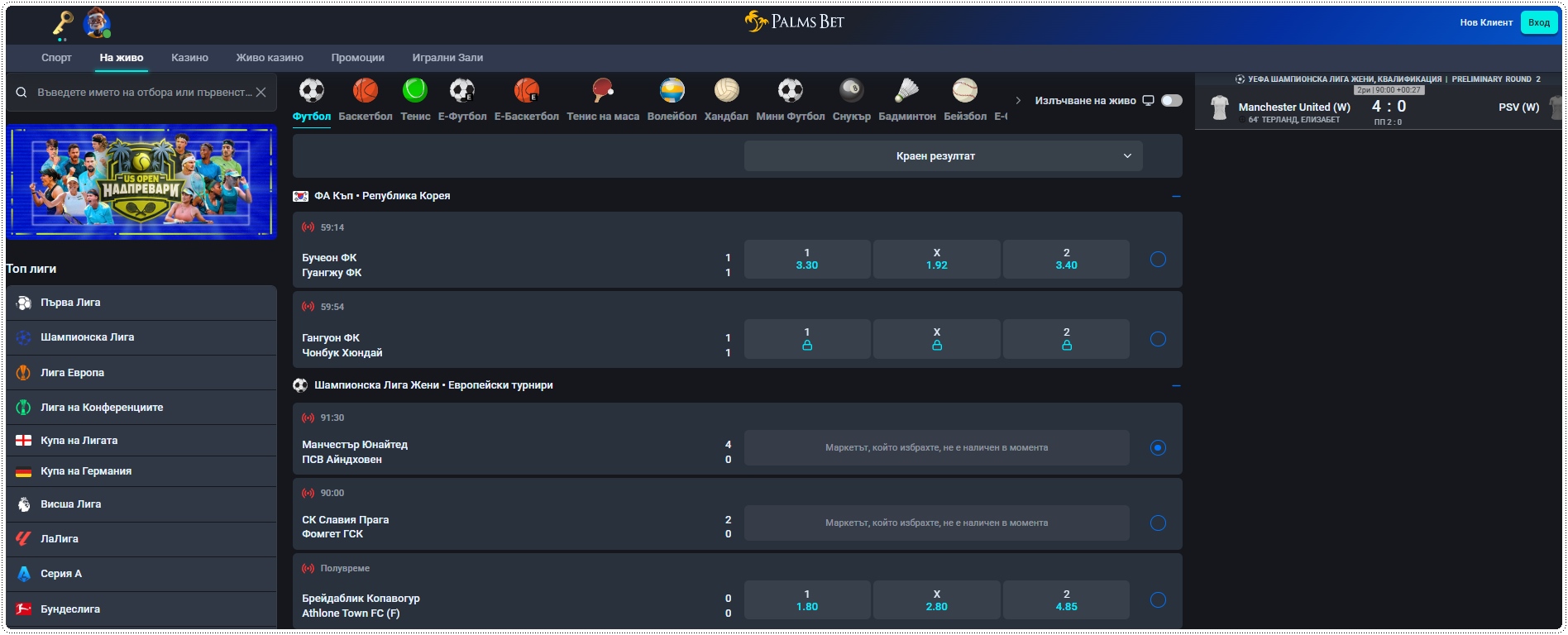Click the monkey mascot avatar icon
This screenshot has height=635, width=1568.
pos(98,24)
